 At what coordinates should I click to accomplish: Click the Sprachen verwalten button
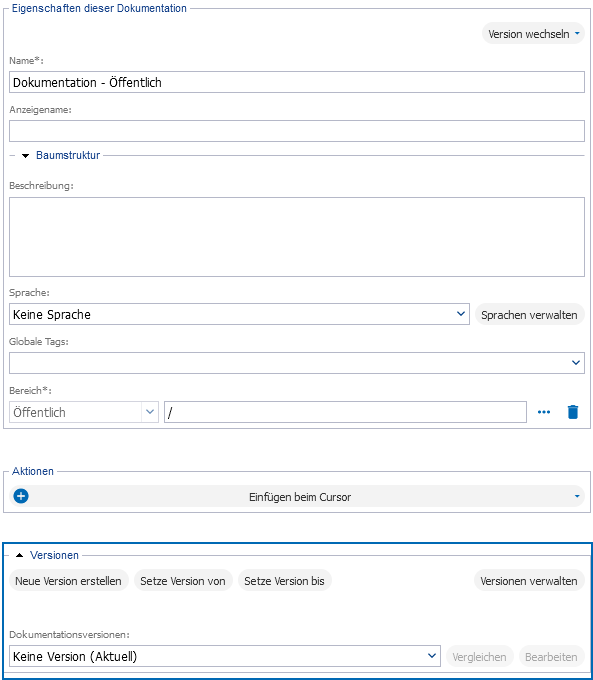point(530,314)
